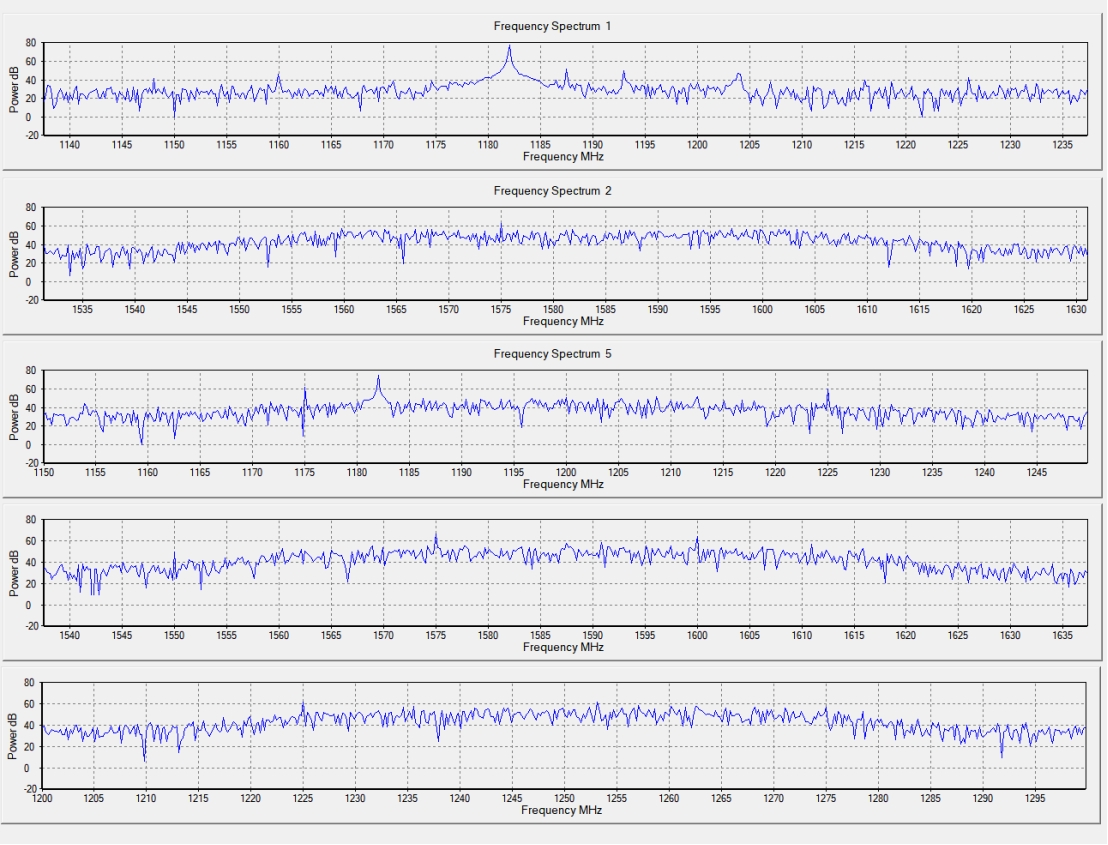This screenshot has height=845, width=1108.
Task: Click the Power dB label of the bottom plot
Action: coord(15,735)
